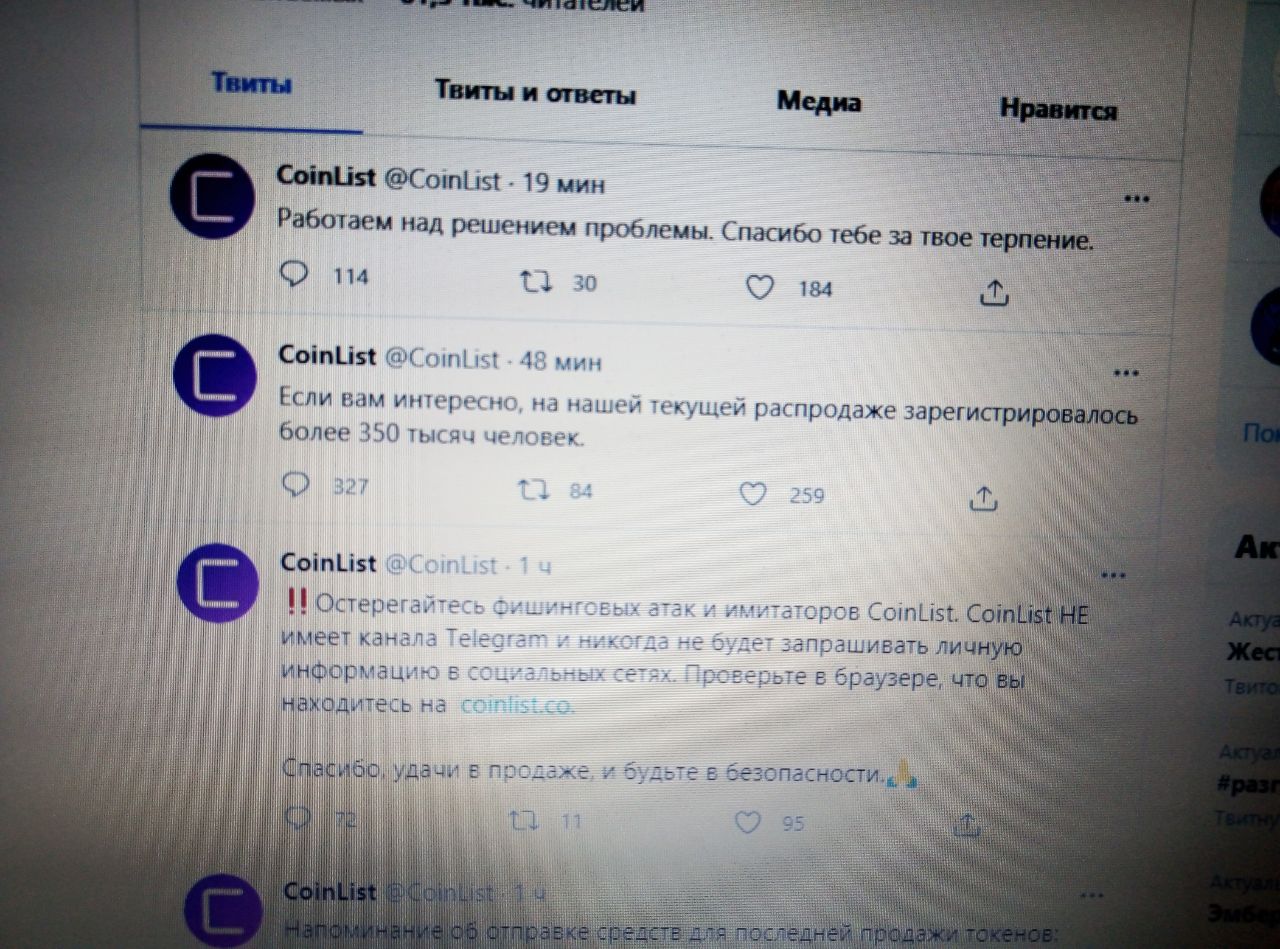1280x949 pixels.
Task: Switch to the Твиты и ответы tab
Action: point(535,94)
